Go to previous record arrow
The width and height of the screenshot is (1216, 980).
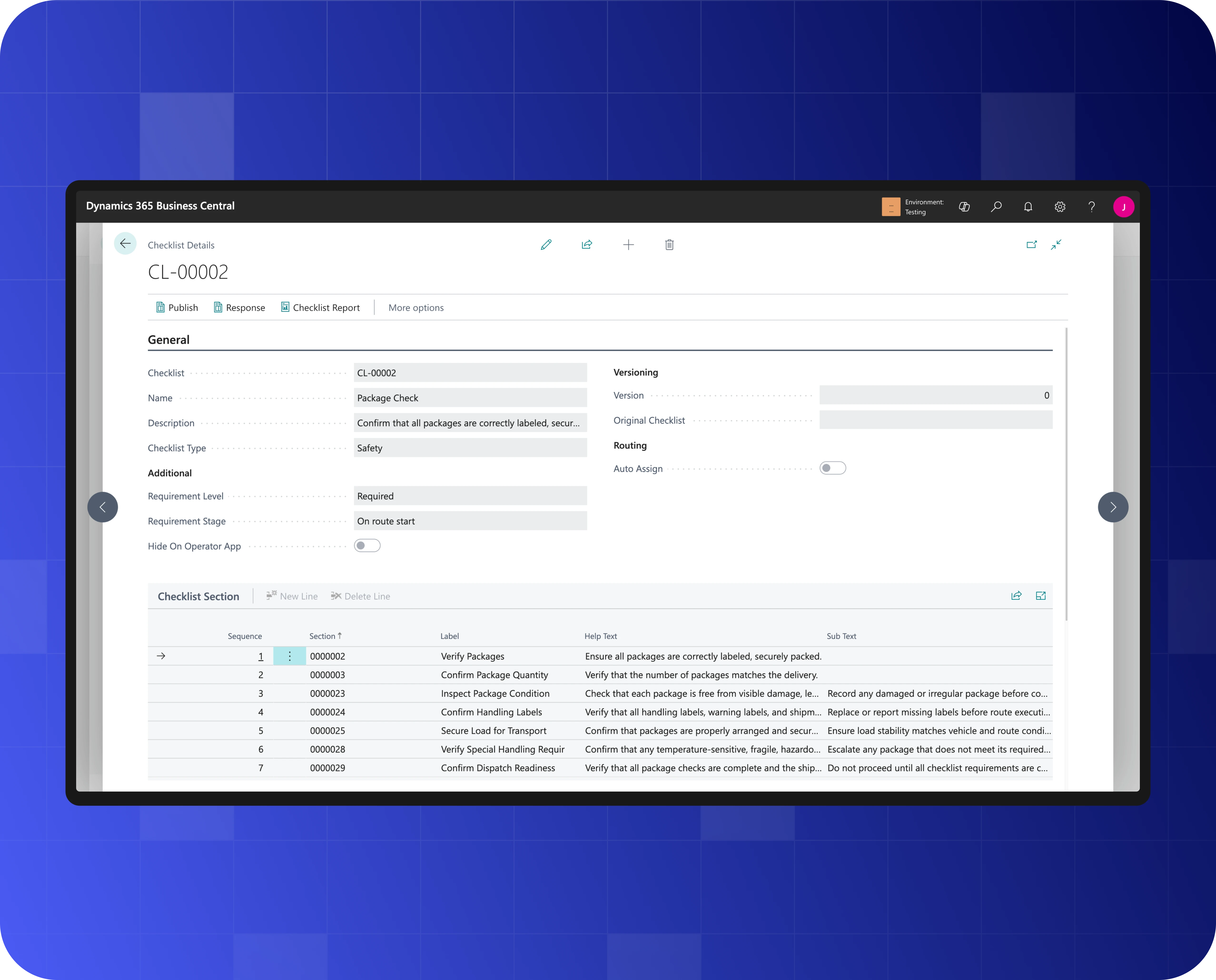(x=103, y=507)
